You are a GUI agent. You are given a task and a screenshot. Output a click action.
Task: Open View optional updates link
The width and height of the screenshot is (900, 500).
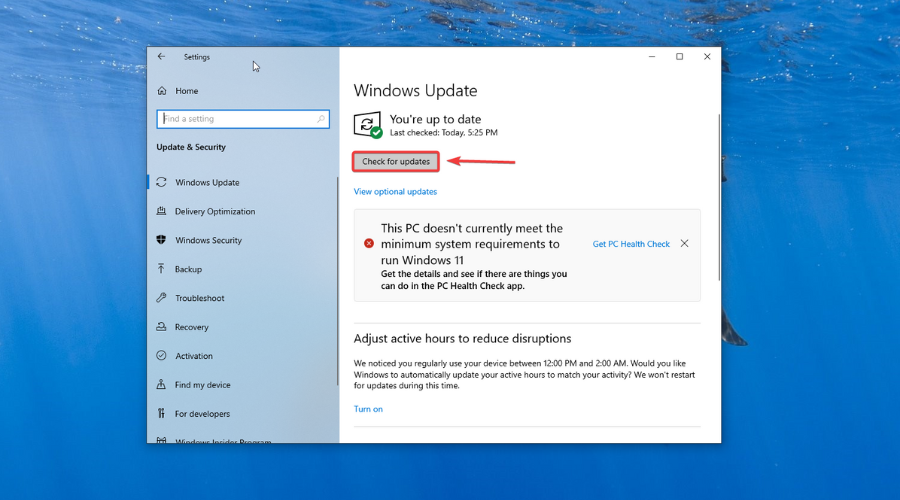click(x=395, y=192)
